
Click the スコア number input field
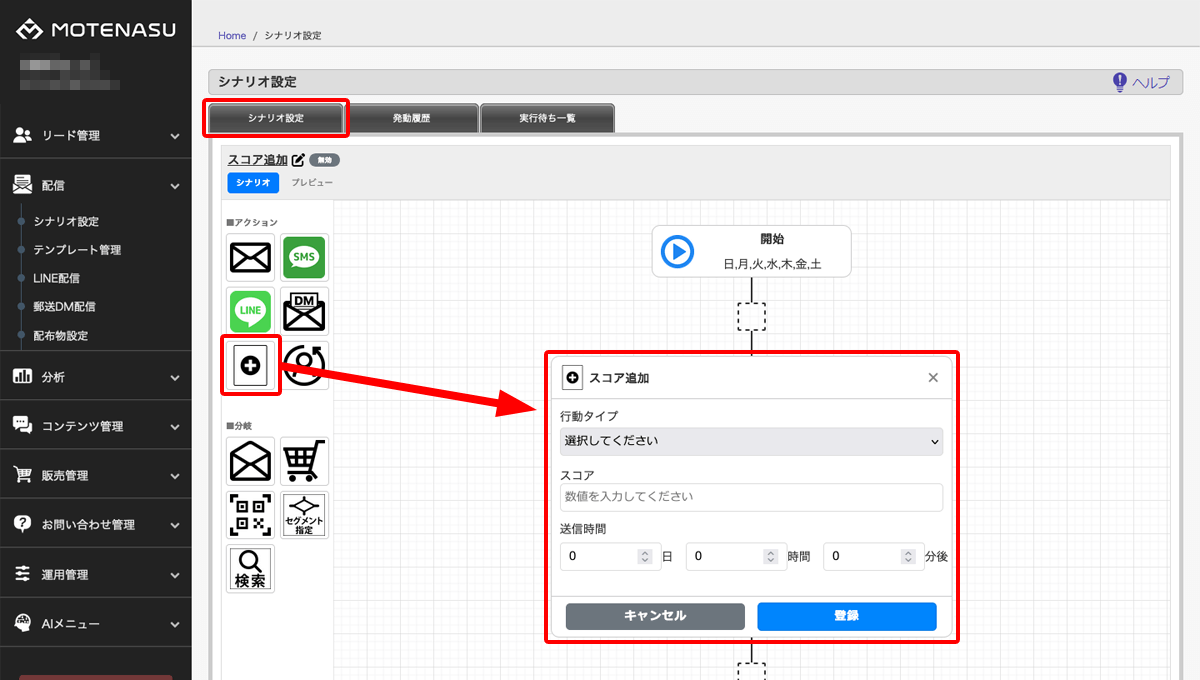coord(751,497)
